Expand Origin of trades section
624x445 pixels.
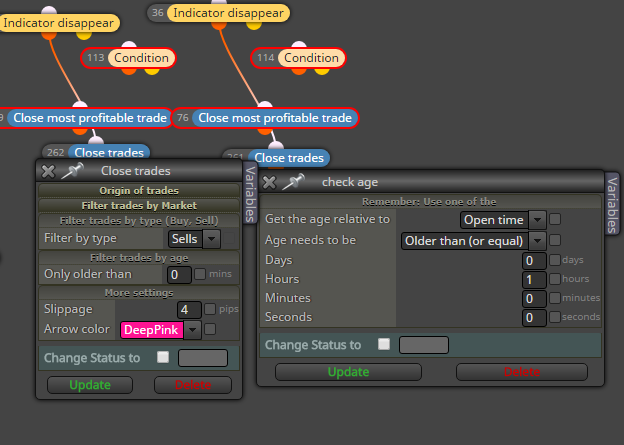click(139, 190)
